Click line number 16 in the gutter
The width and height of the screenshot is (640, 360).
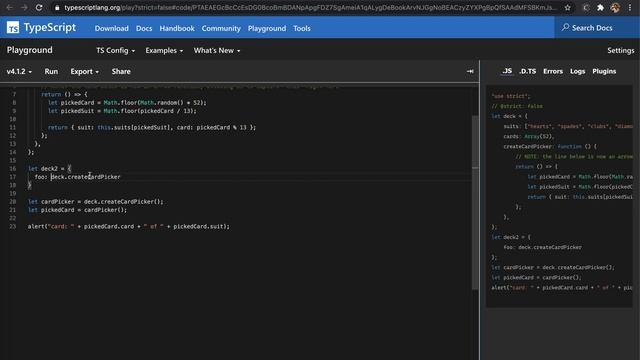(13, 169)
